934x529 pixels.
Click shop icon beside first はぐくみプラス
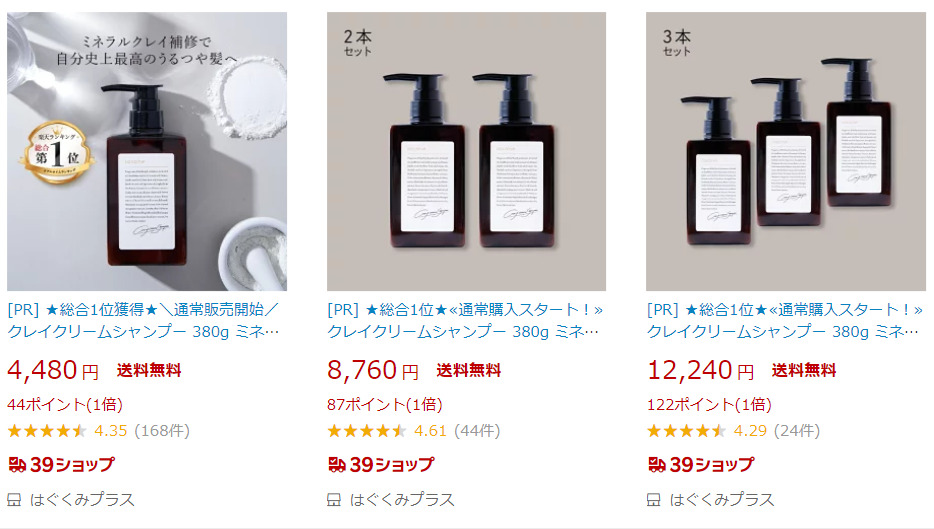(x=14, y=500)
